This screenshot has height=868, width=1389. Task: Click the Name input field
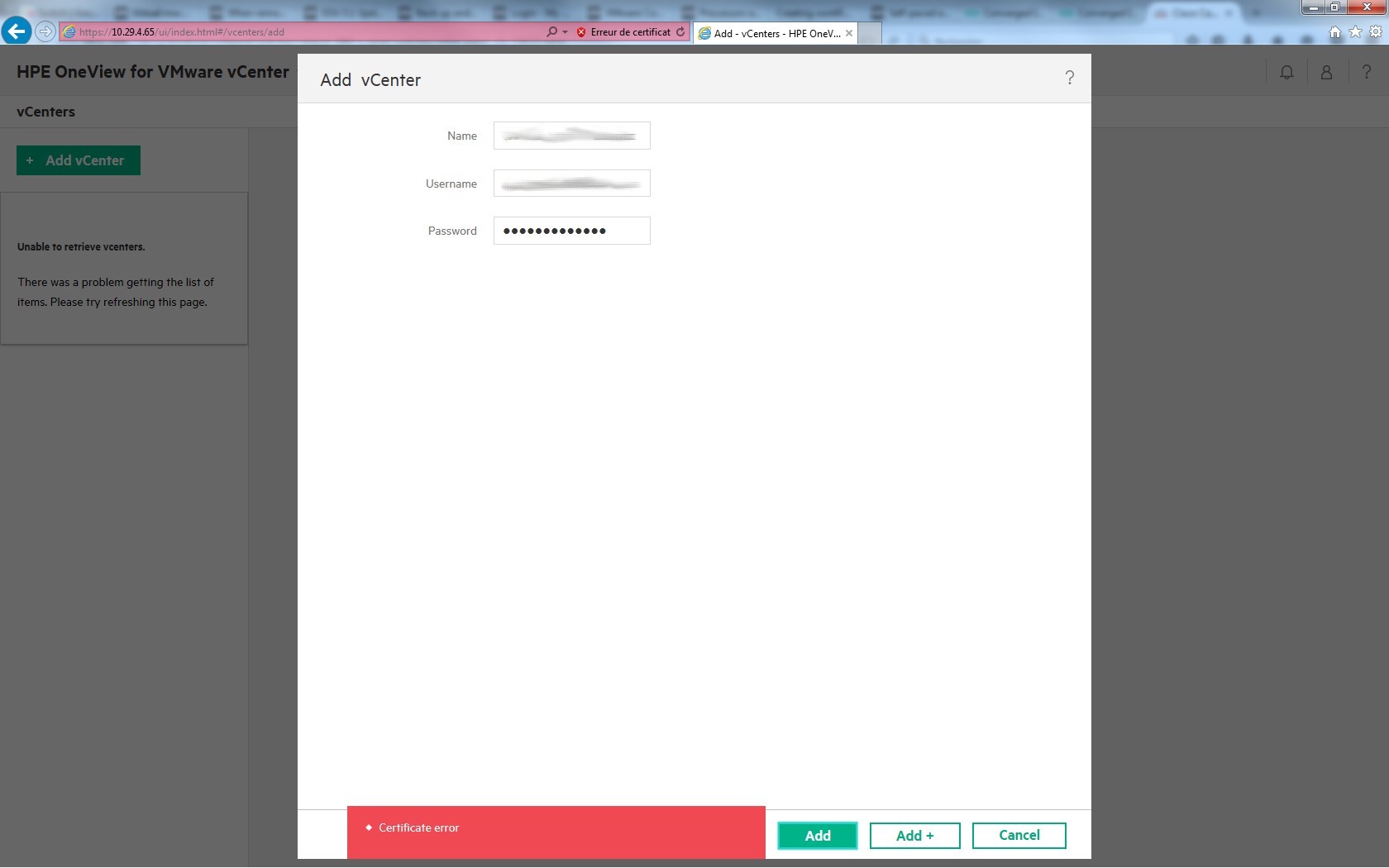(x=572, y=136)
